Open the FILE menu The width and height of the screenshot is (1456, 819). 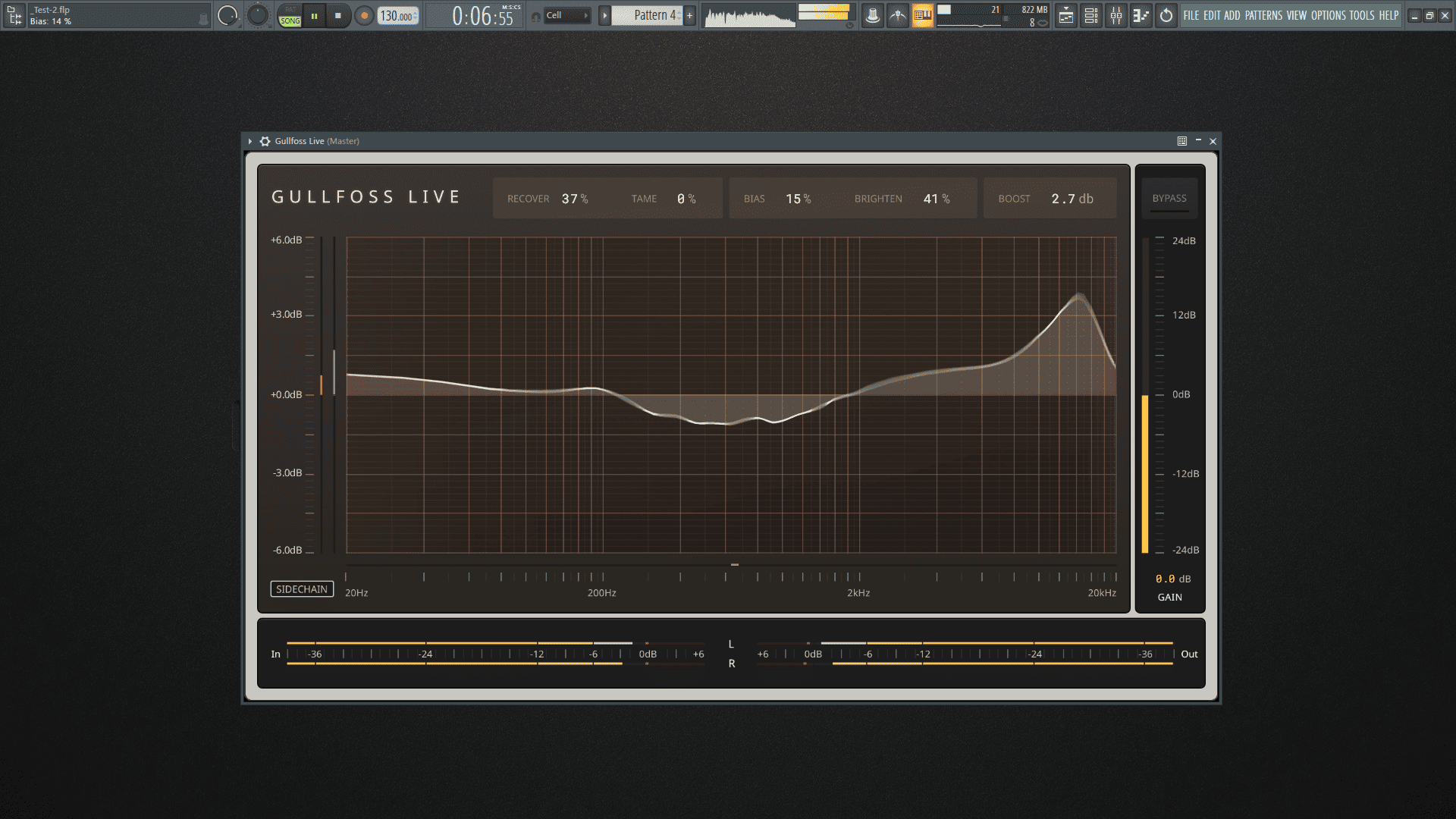[x=1191, y=15]
